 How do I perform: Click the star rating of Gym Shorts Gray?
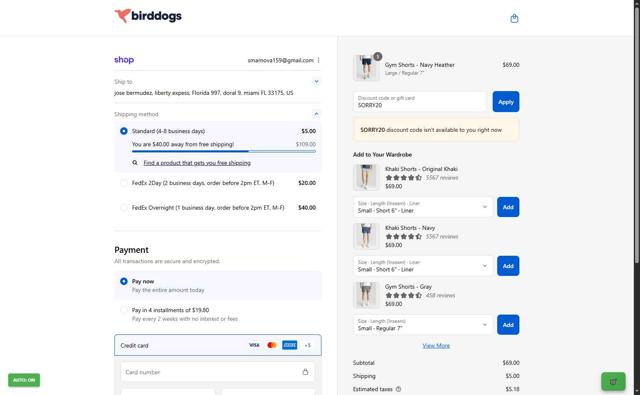pos(403,295)
